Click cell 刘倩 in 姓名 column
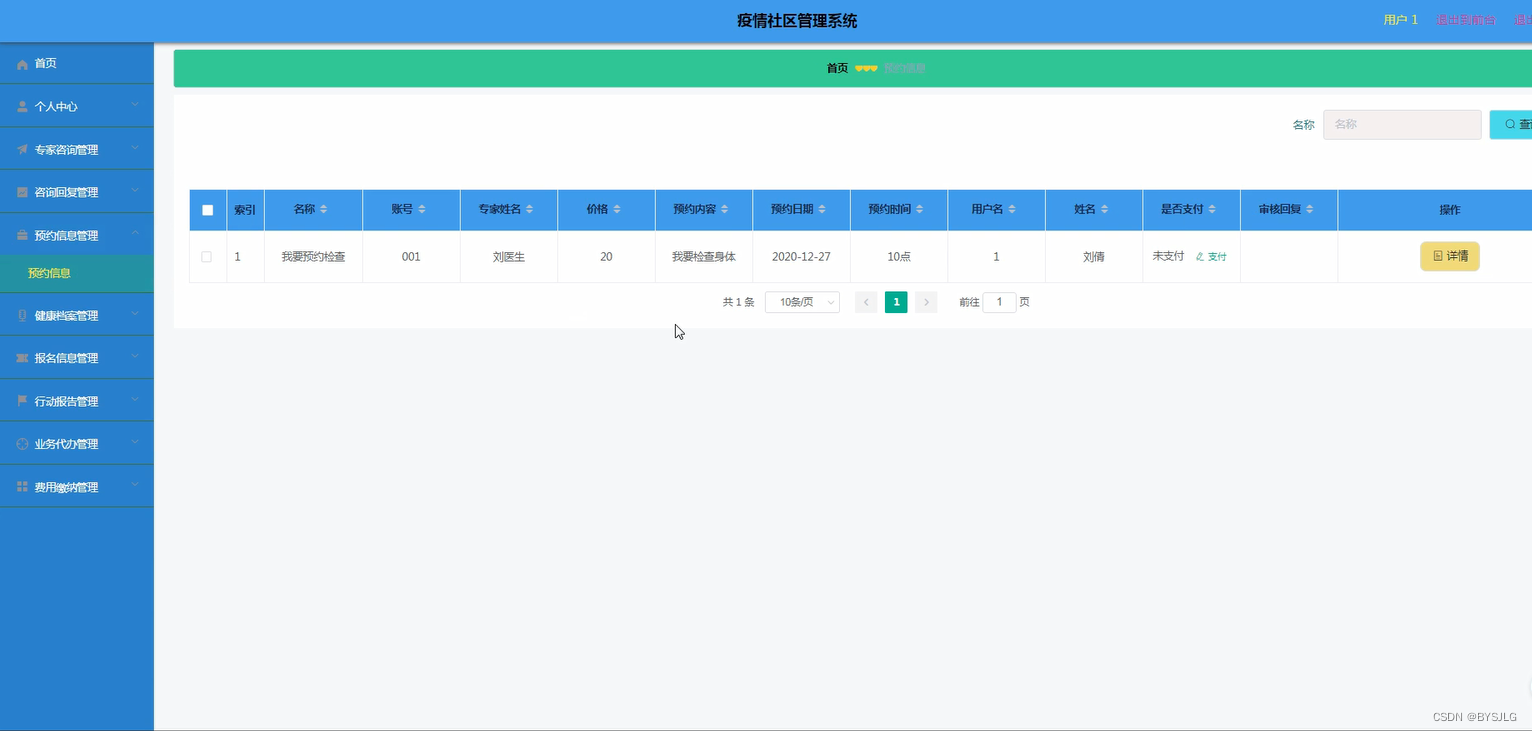The image size is (1532, 731). (x=1094, y=257)
